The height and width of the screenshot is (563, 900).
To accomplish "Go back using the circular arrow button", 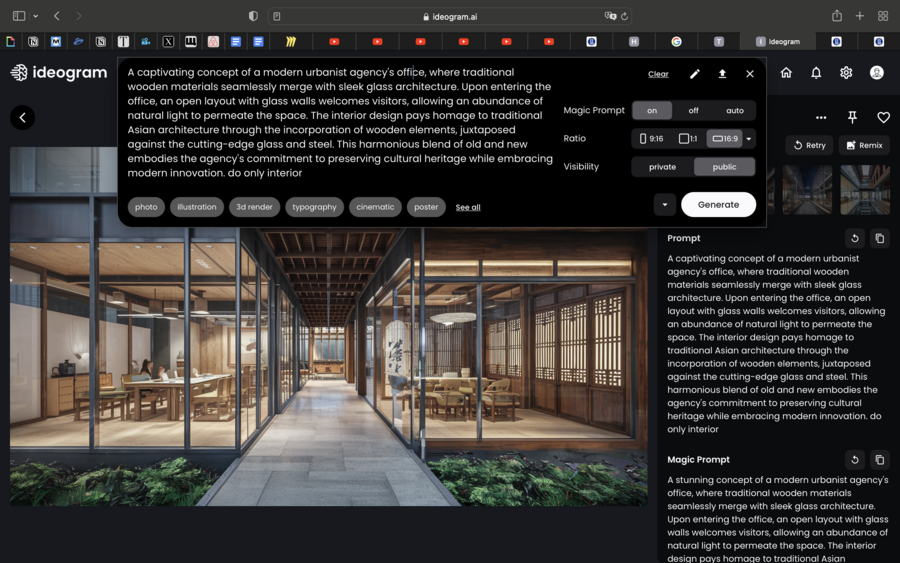I will (x=22, y=118).
